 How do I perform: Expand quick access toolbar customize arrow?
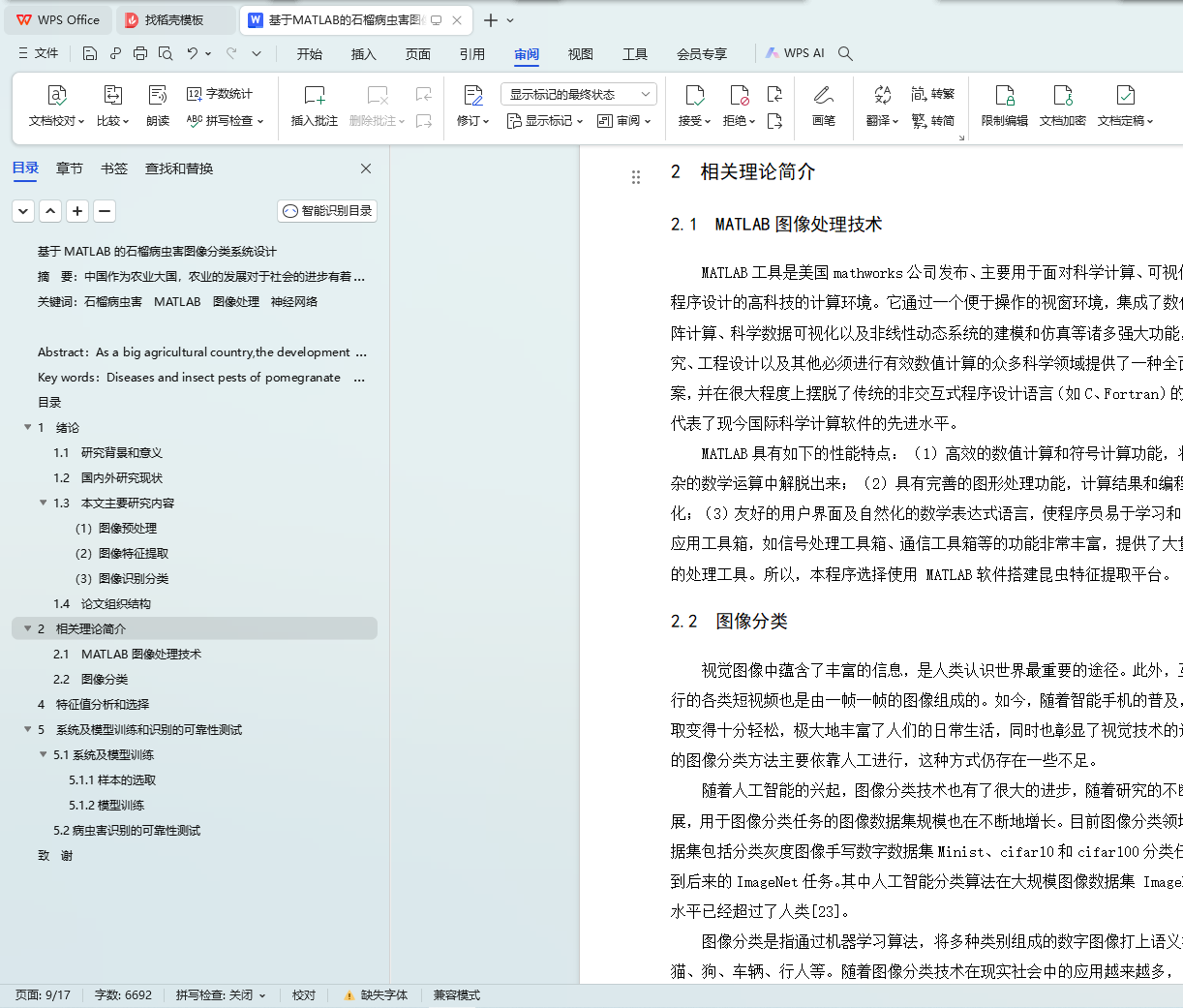point(257,53)
